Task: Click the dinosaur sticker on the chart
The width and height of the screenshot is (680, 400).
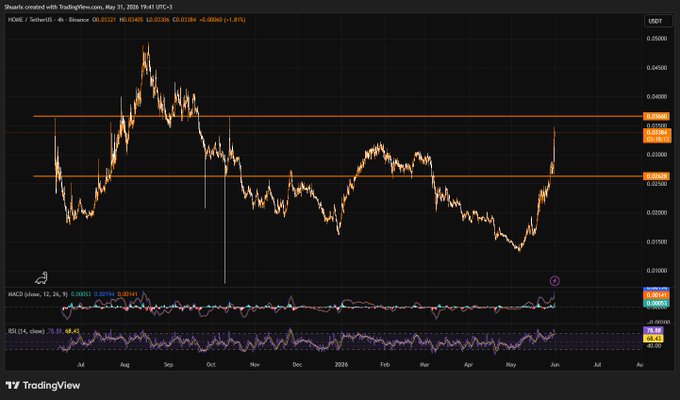Action: (42, 278)
